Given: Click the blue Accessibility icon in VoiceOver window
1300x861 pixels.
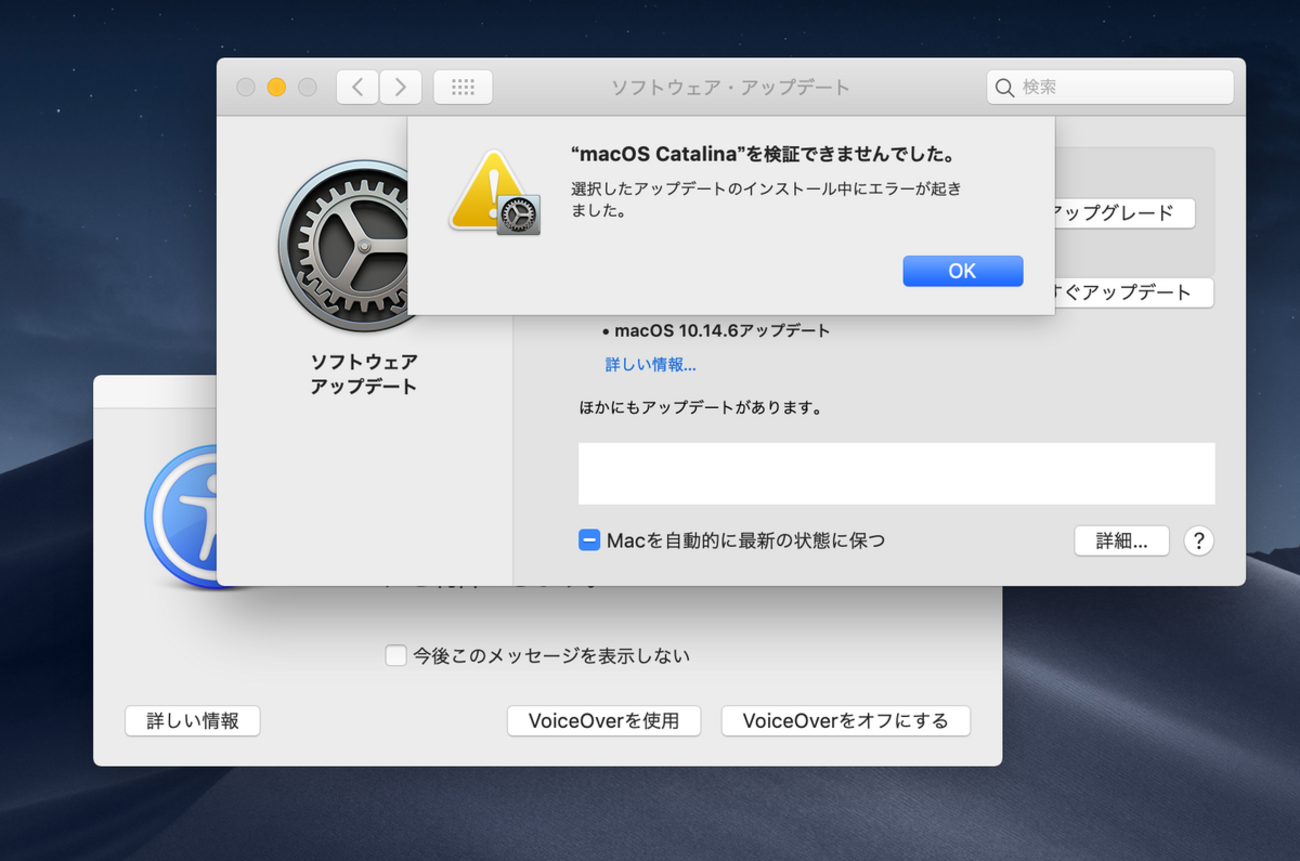Looking at the screenshot, I should 181,515.
